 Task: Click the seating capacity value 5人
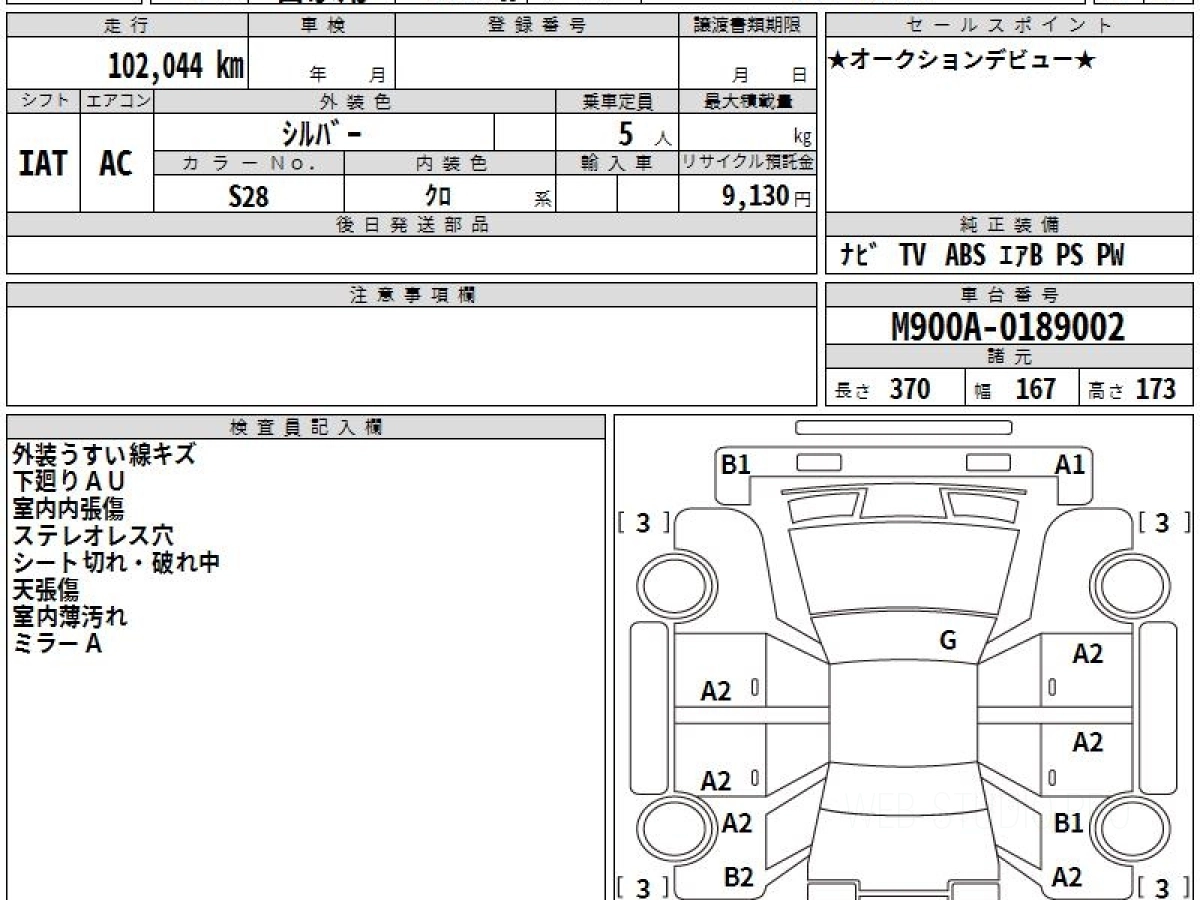(644, 134)
